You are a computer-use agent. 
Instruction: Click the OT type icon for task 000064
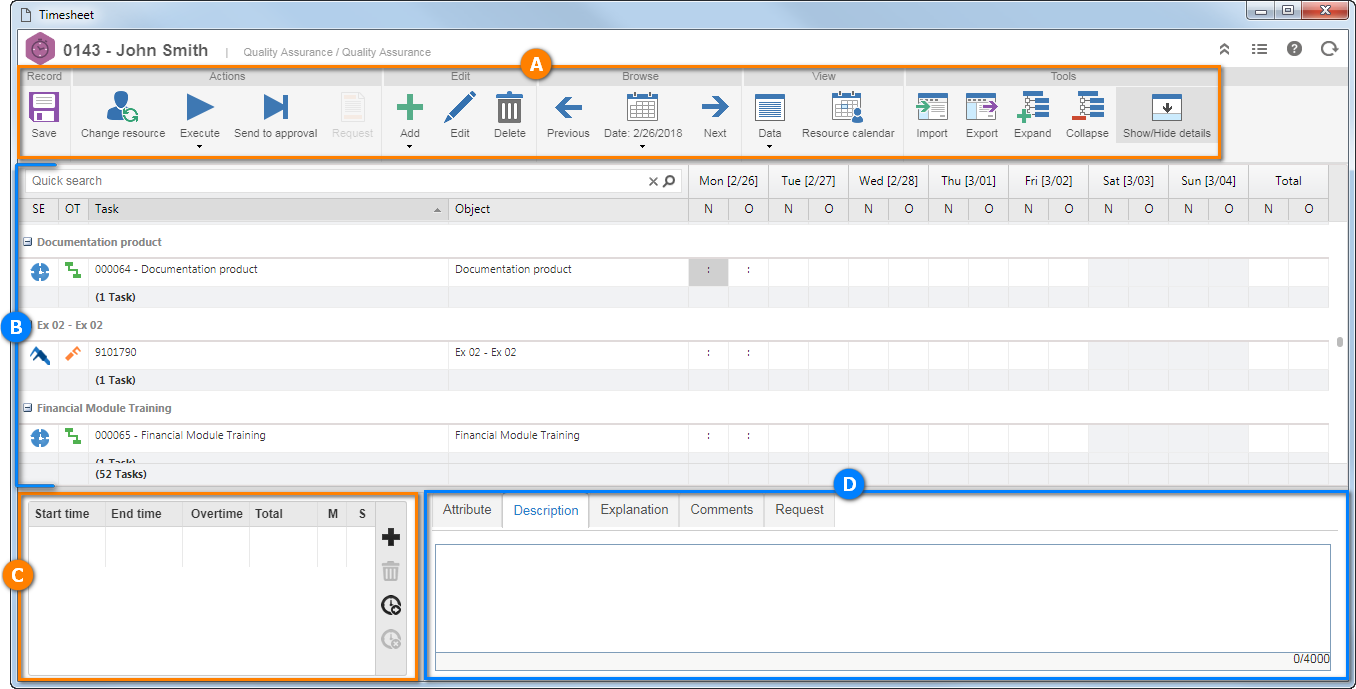click(x=73, y=270)
